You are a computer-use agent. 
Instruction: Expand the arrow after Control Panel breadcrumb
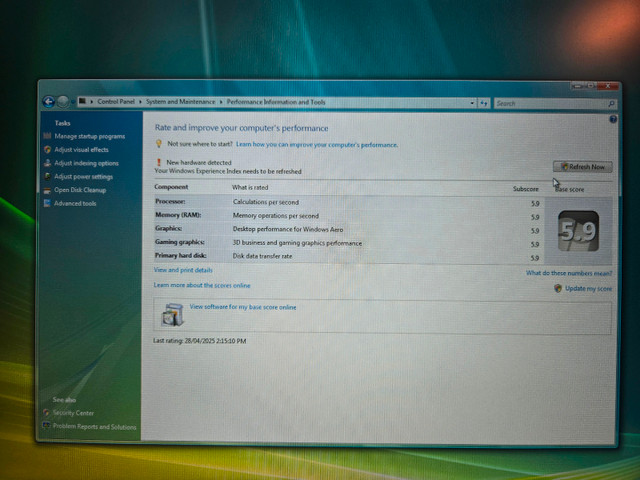[140, 102]
